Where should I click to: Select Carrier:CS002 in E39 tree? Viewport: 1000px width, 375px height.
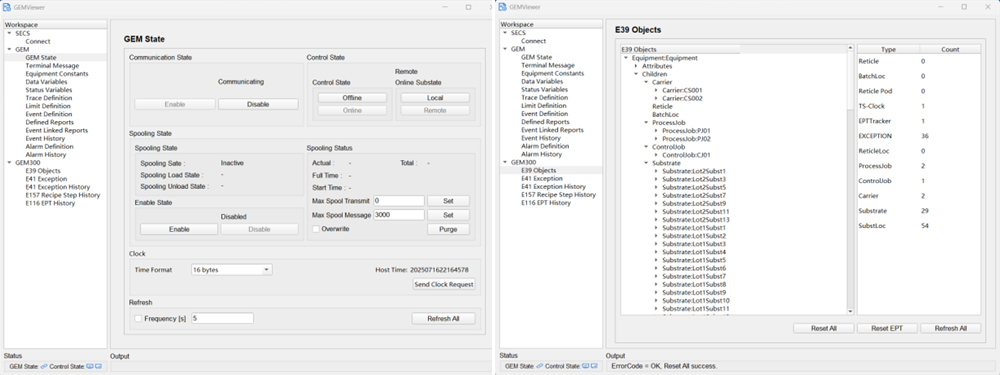(682, 98)
